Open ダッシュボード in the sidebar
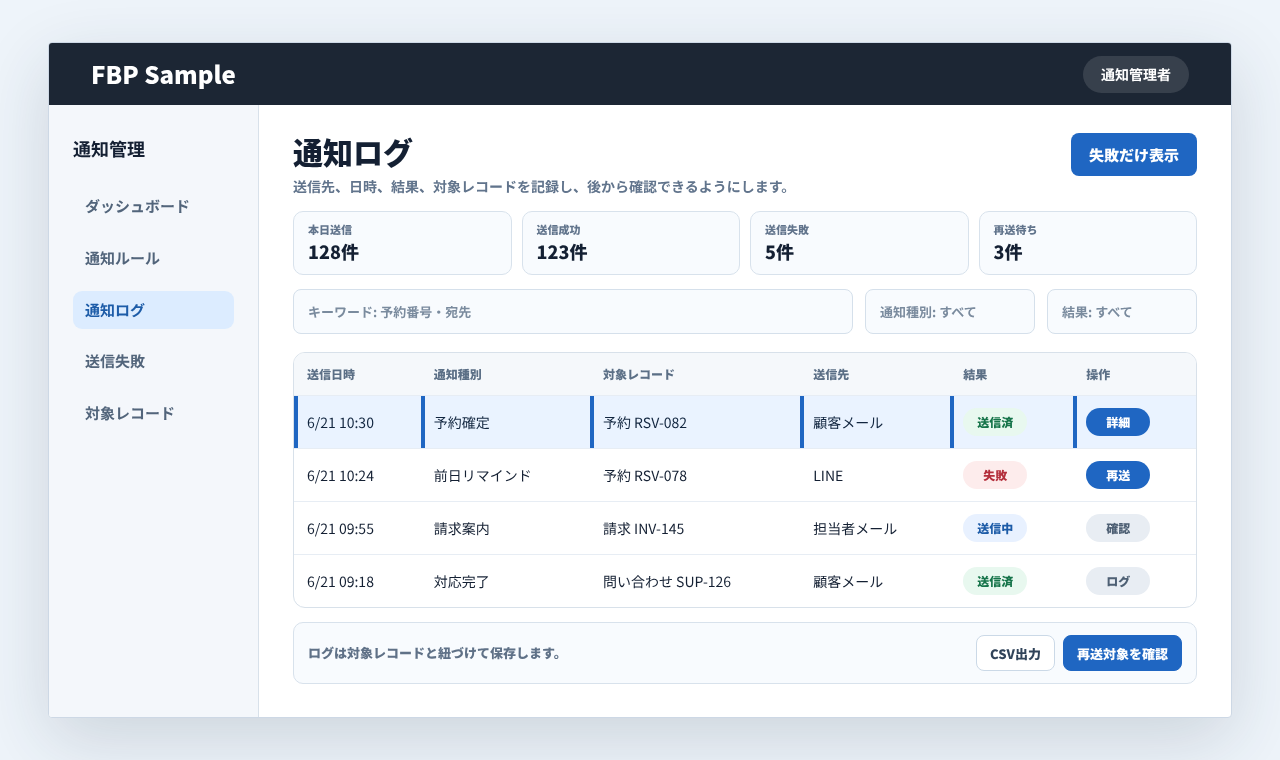The width and height of the screenshot is (1280, 760). 153,206
